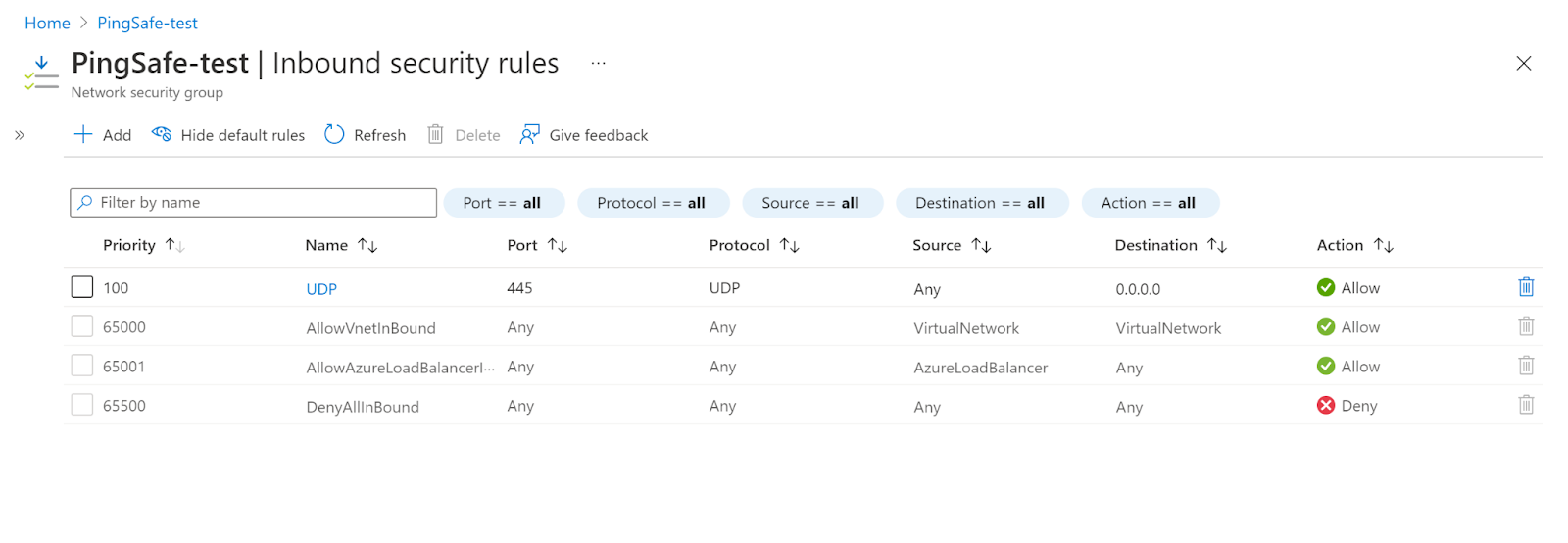Viewport: 1568px width, 543px height.
Task: Open the UDP rule name link
Action: (321, 289)
